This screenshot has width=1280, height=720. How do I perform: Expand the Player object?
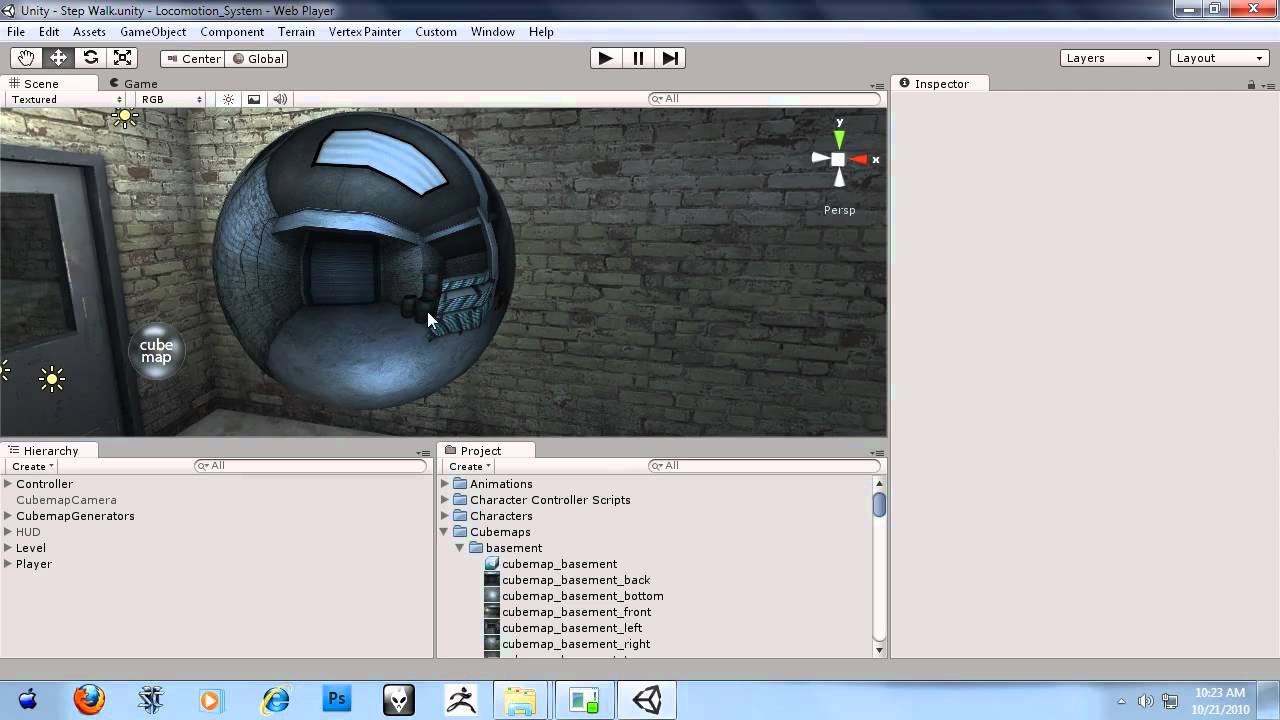pyautogui.click(x=8, y=564)
